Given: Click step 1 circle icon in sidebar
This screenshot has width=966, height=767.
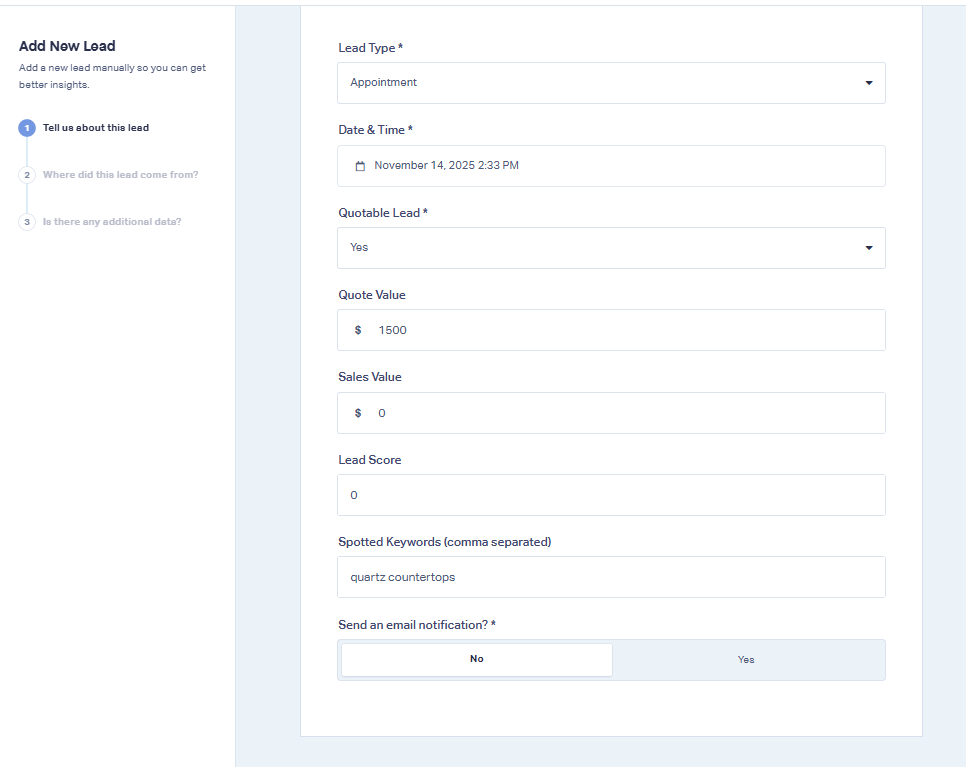Looking at the screenshot, I should coord(27,128).
